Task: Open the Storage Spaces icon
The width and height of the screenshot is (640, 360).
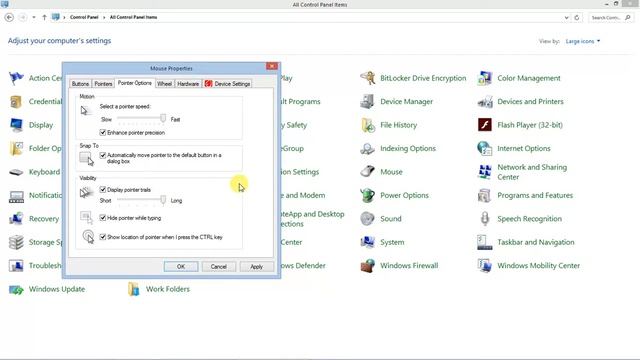Action: point(16,242)
